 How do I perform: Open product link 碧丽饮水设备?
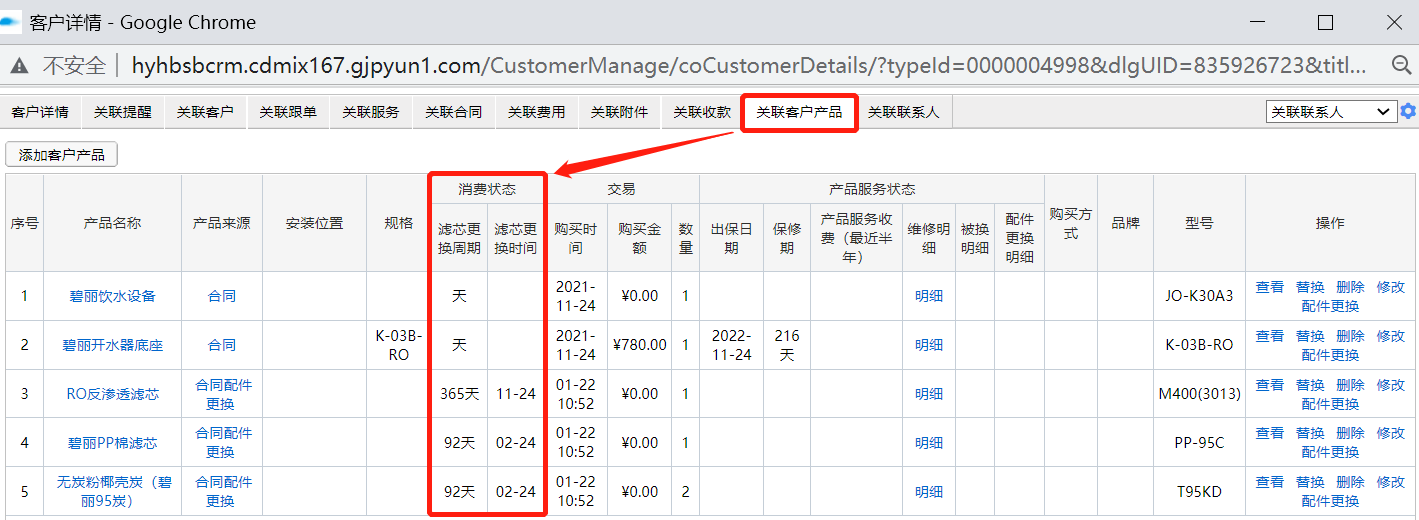coord(112,296)
